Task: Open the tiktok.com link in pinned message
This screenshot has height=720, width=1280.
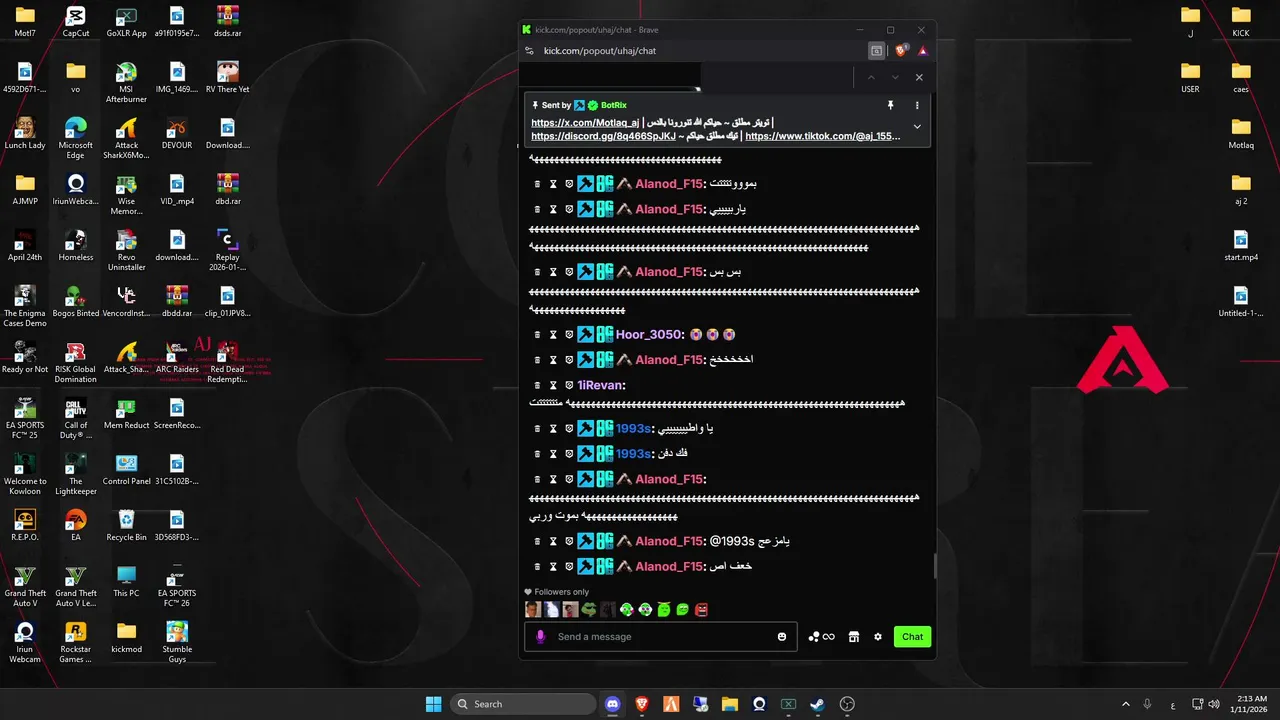Action: click(x=823, y=136)
